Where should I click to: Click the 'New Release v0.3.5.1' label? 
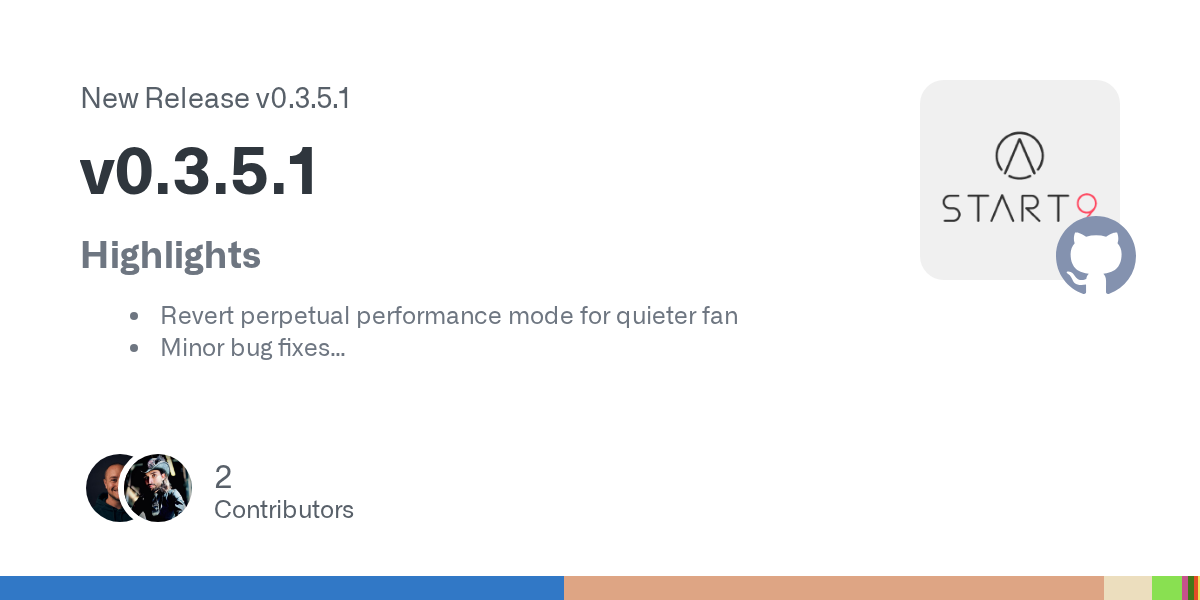[215, 98]
